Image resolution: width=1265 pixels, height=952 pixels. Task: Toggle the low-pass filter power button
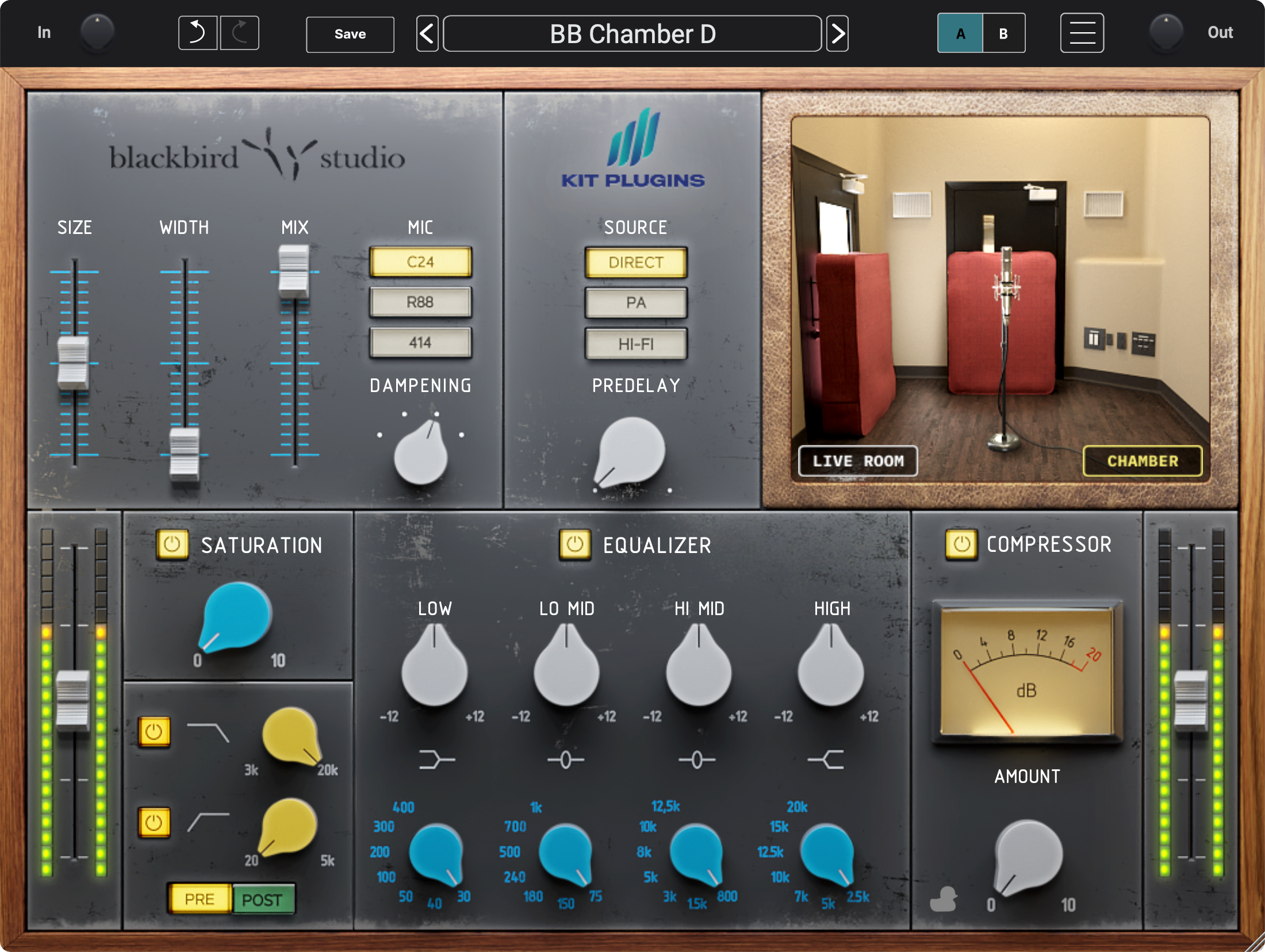(x=154, y=732)
